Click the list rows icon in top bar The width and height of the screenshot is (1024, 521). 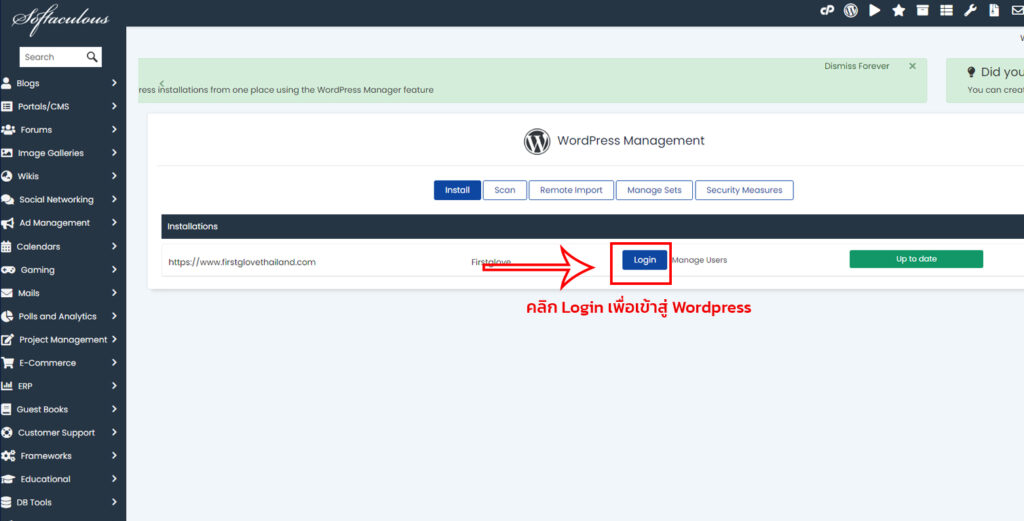click(946, 10)
